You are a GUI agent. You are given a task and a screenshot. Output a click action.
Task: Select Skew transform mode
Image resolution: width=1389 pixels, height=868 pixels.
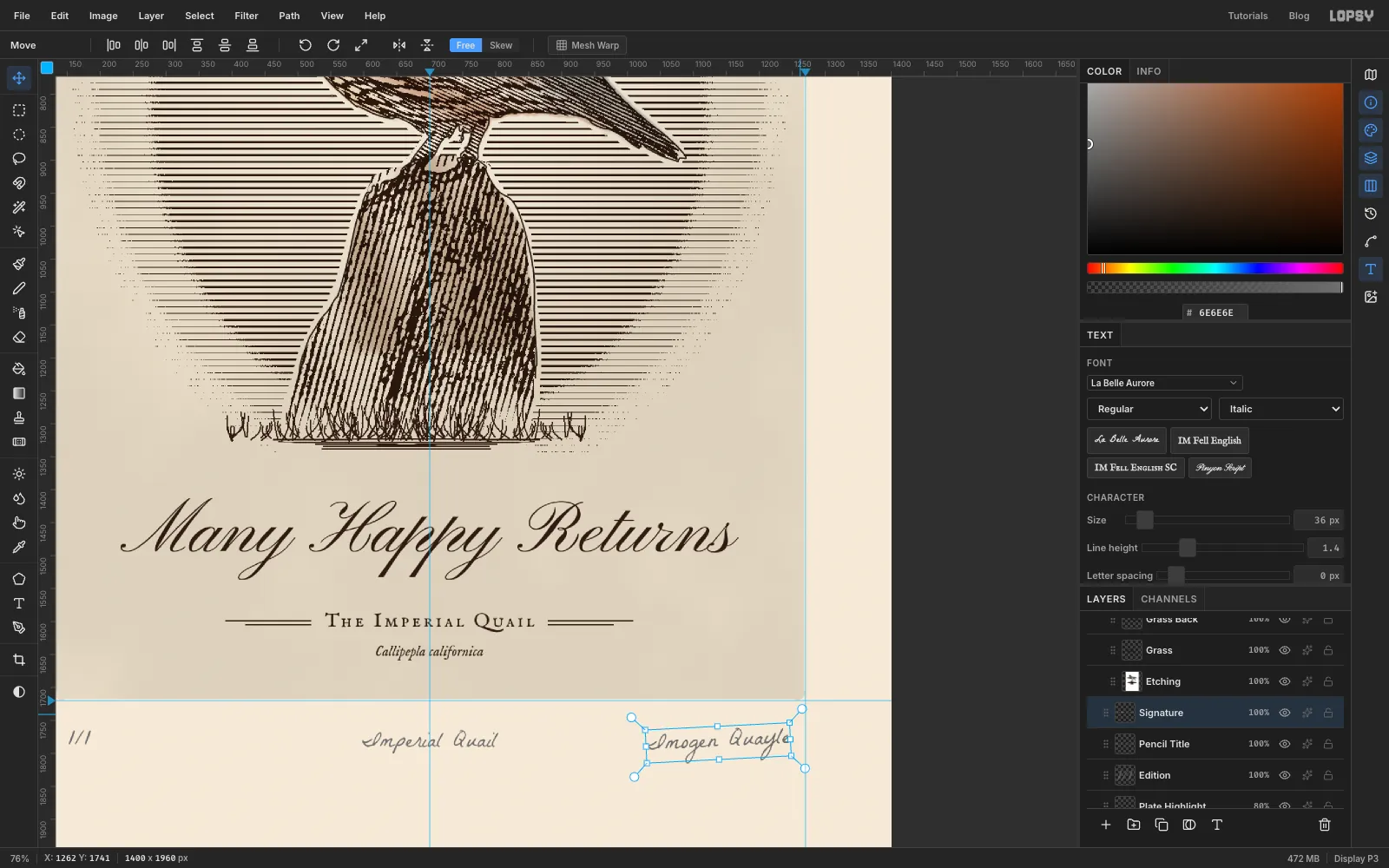coord(501,45)
